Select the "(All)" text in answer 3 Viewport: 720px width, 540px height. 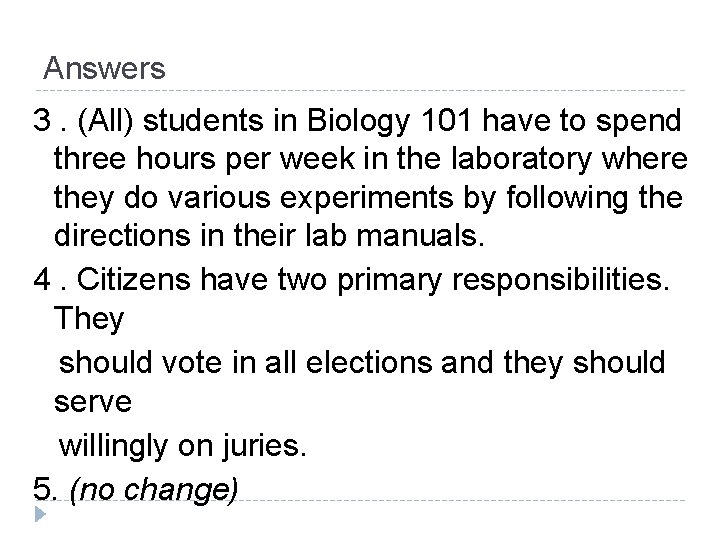(x=114, y=122)
